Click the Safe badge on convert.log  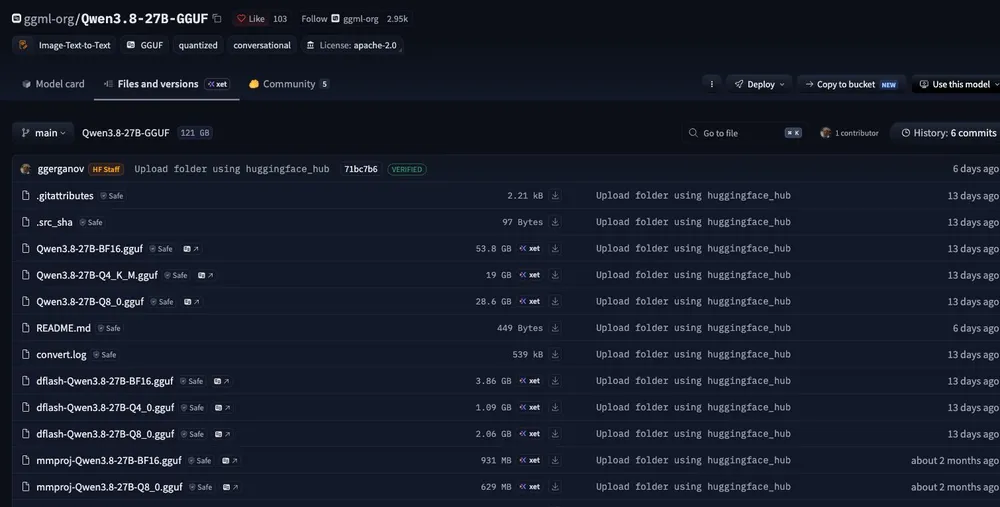pyautogui.click(x=105, y=355)
